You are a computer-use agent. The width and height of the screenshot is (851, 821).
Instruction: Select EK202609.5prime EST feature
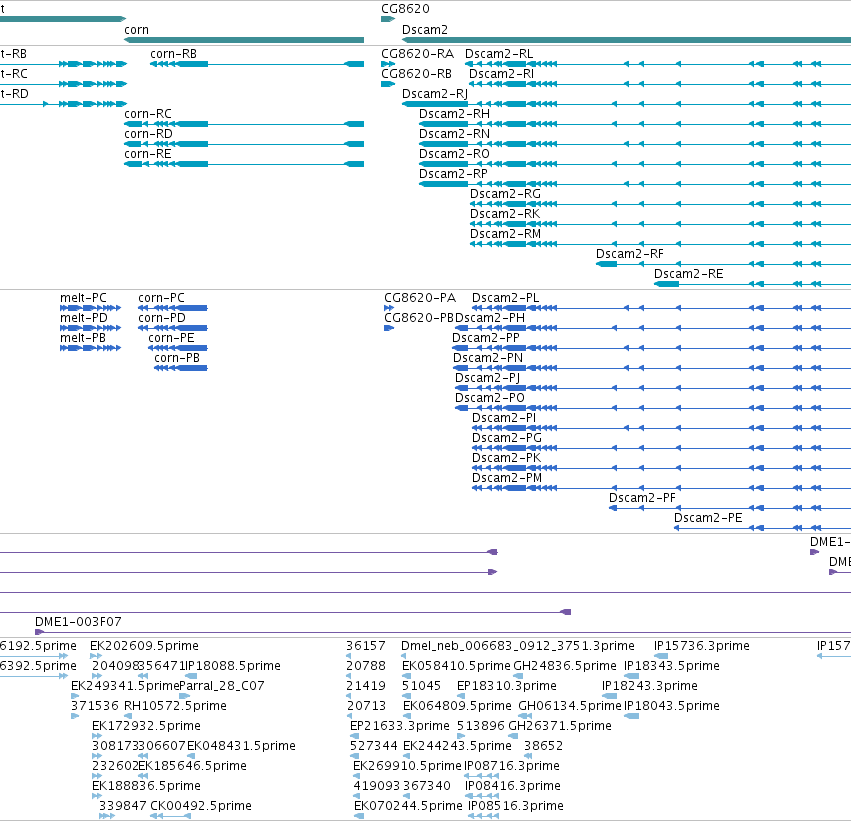[144, 646]
